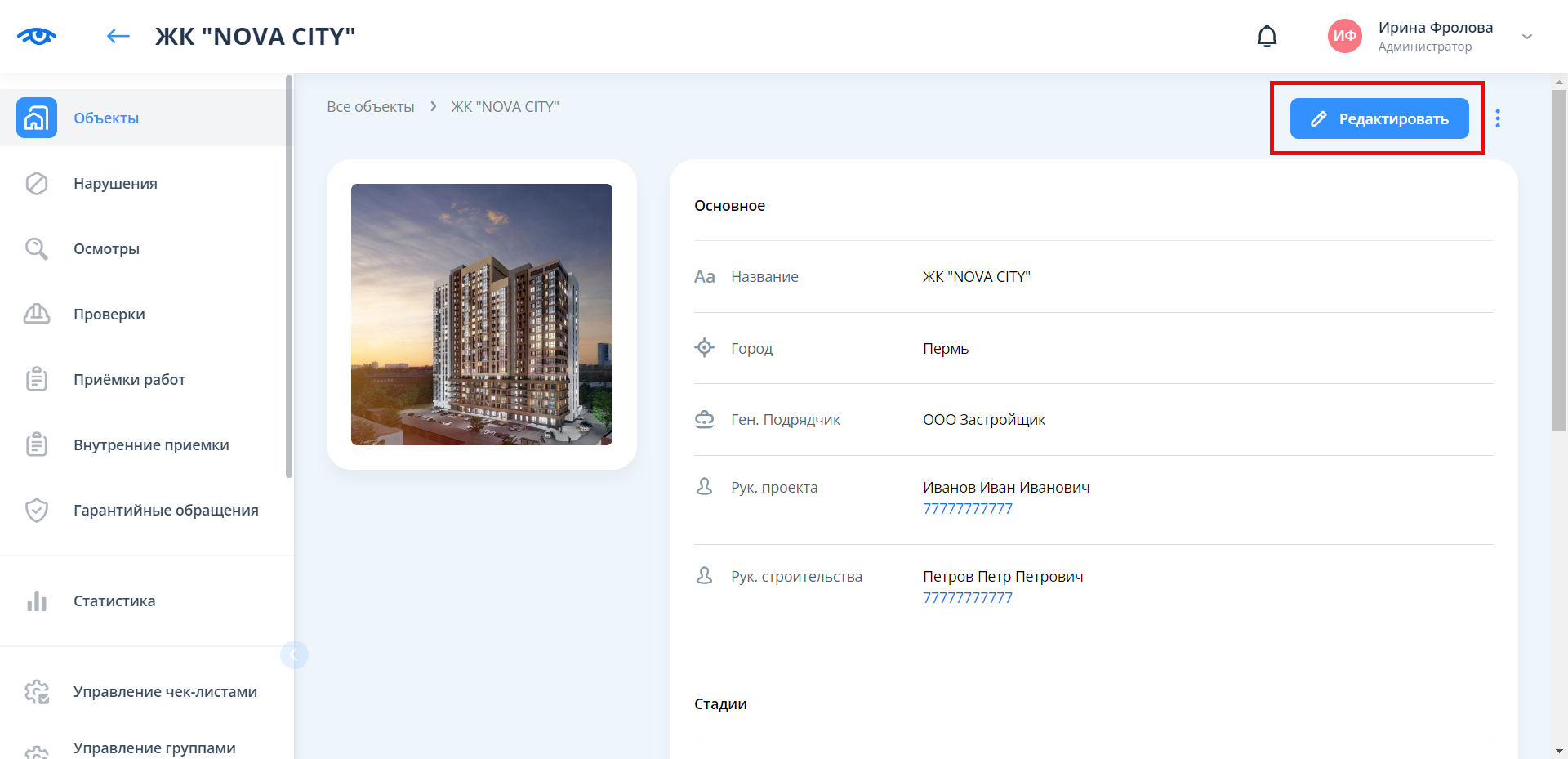The image size is (1568, 759).
Task: Click the main page vertical scrollbar
Action: 1558,260
